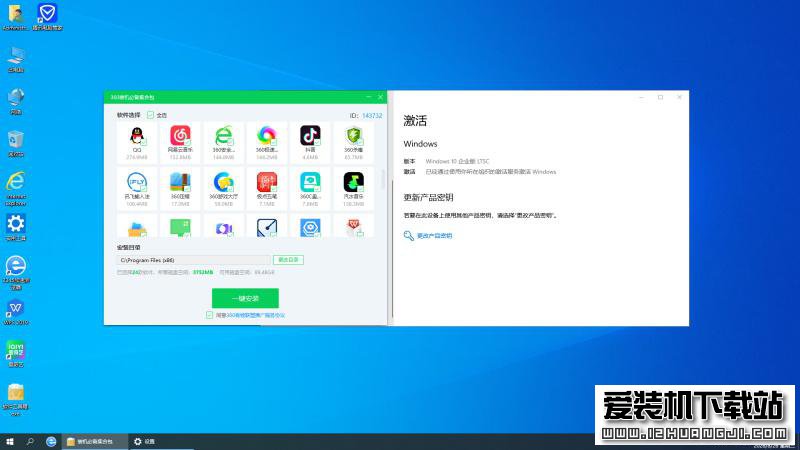Open the WPS 2019 desktop shortcut

point(16,312)
